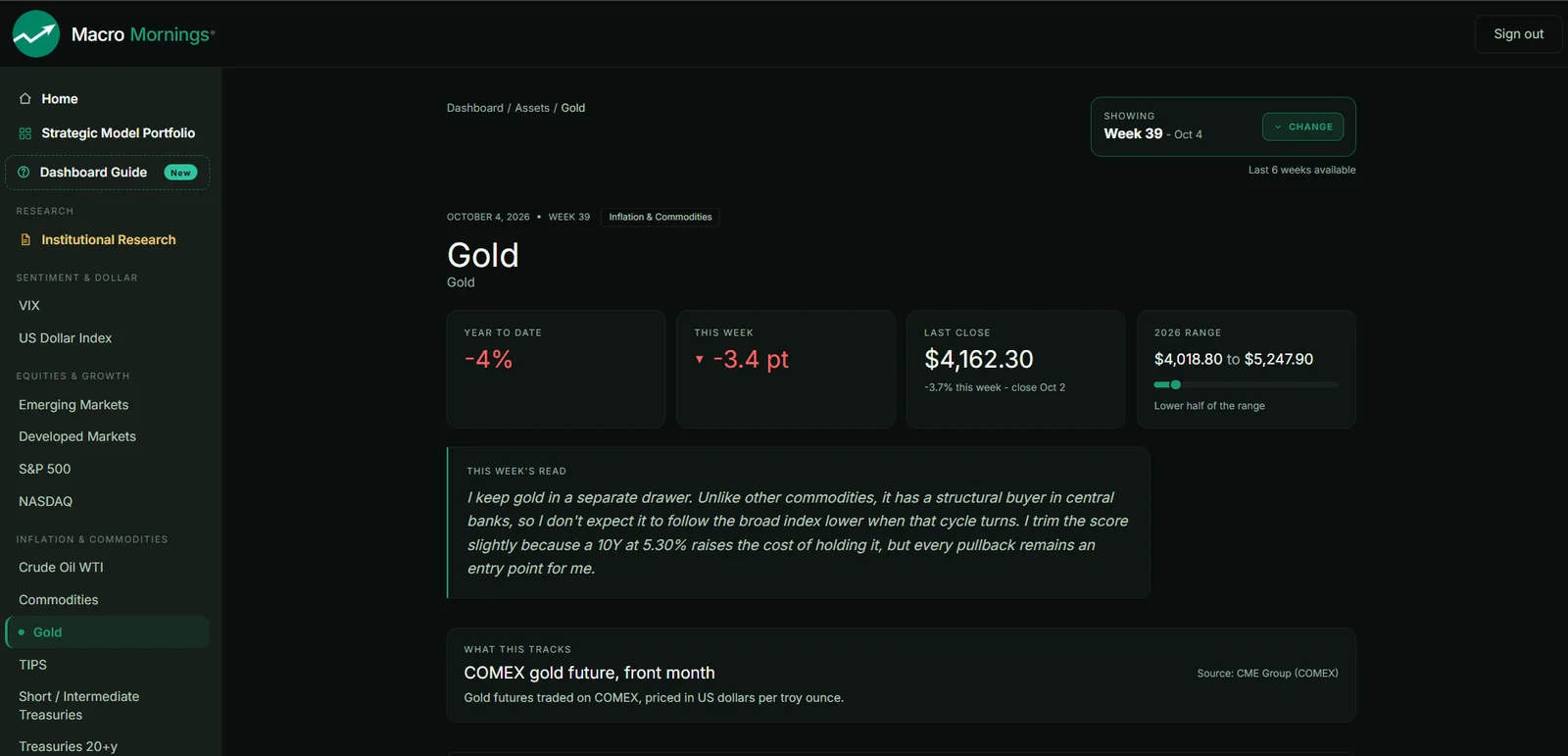Viewport: 1568px width, 756px height.
Task: Click Dashboard breadcrumb link
Action: click(x=475, y=108)
